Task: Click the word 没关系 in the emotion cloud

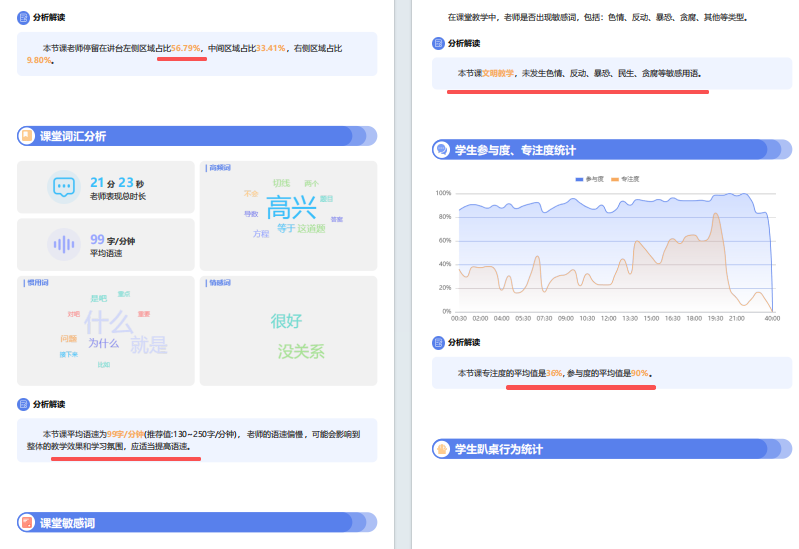Action: click(x=301, y=352)
